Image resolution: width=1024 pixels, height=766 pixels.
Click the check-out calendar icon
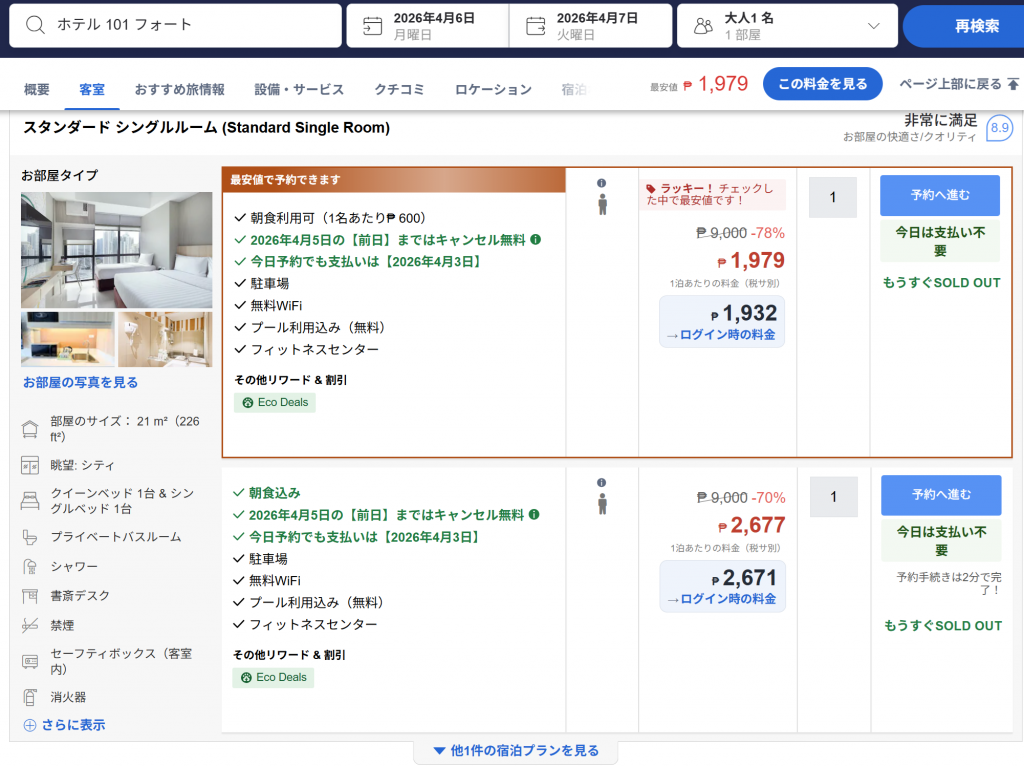tap(535, 26)
